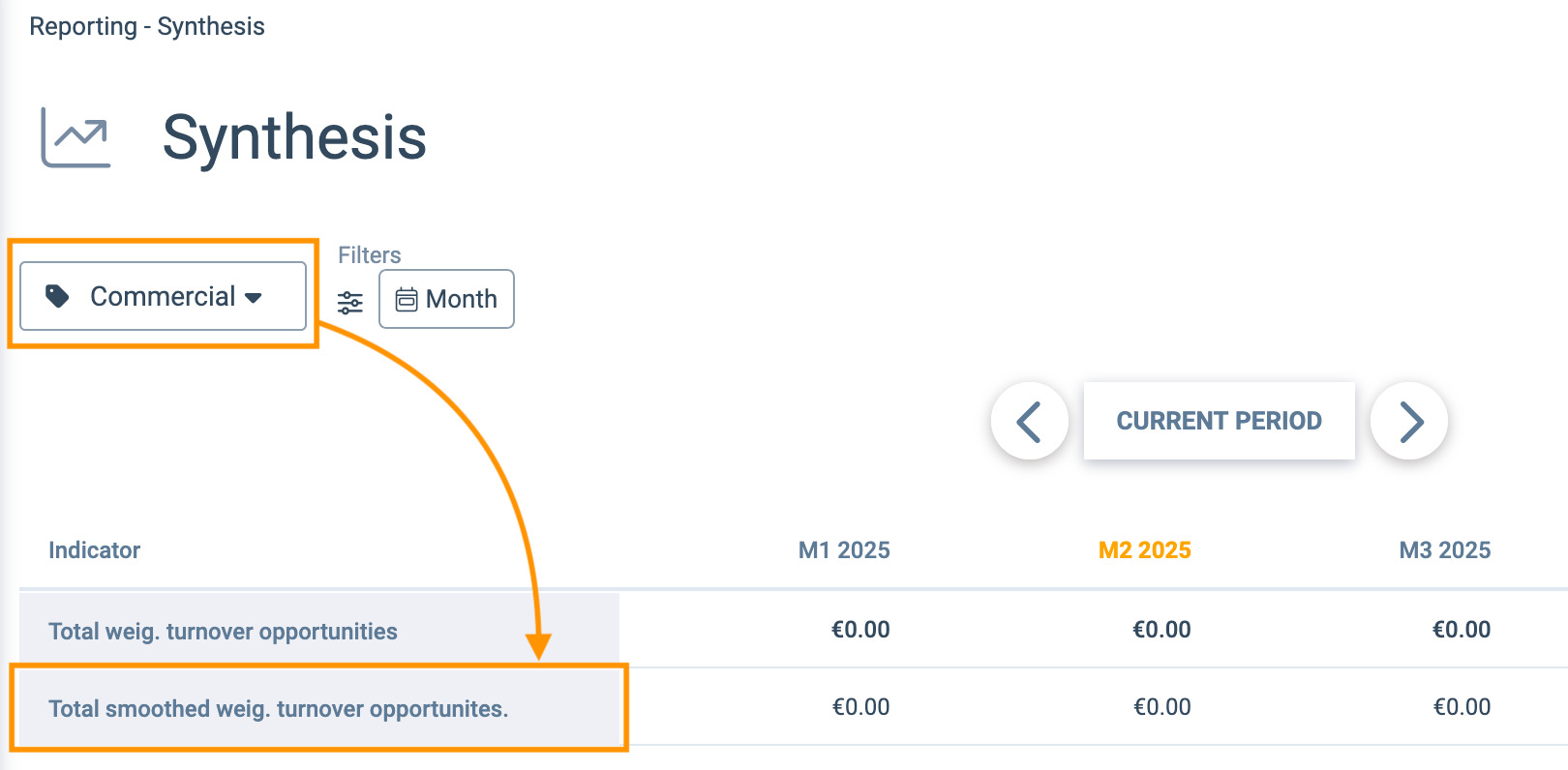Select the M3 2025 column header
Screen dimensions: 1568x770
1445,550
